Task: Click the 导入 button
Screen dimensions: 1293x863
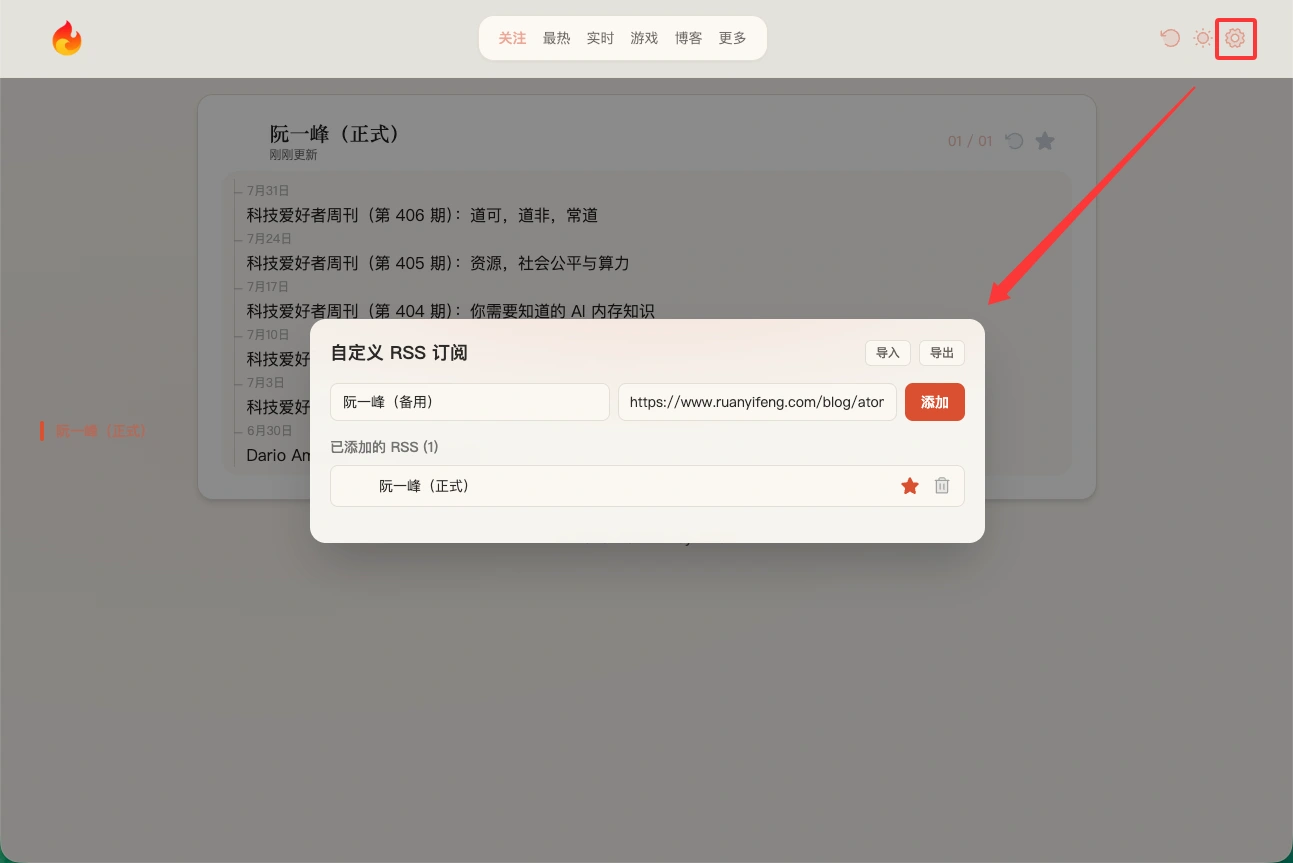Action: coord(888,353)
